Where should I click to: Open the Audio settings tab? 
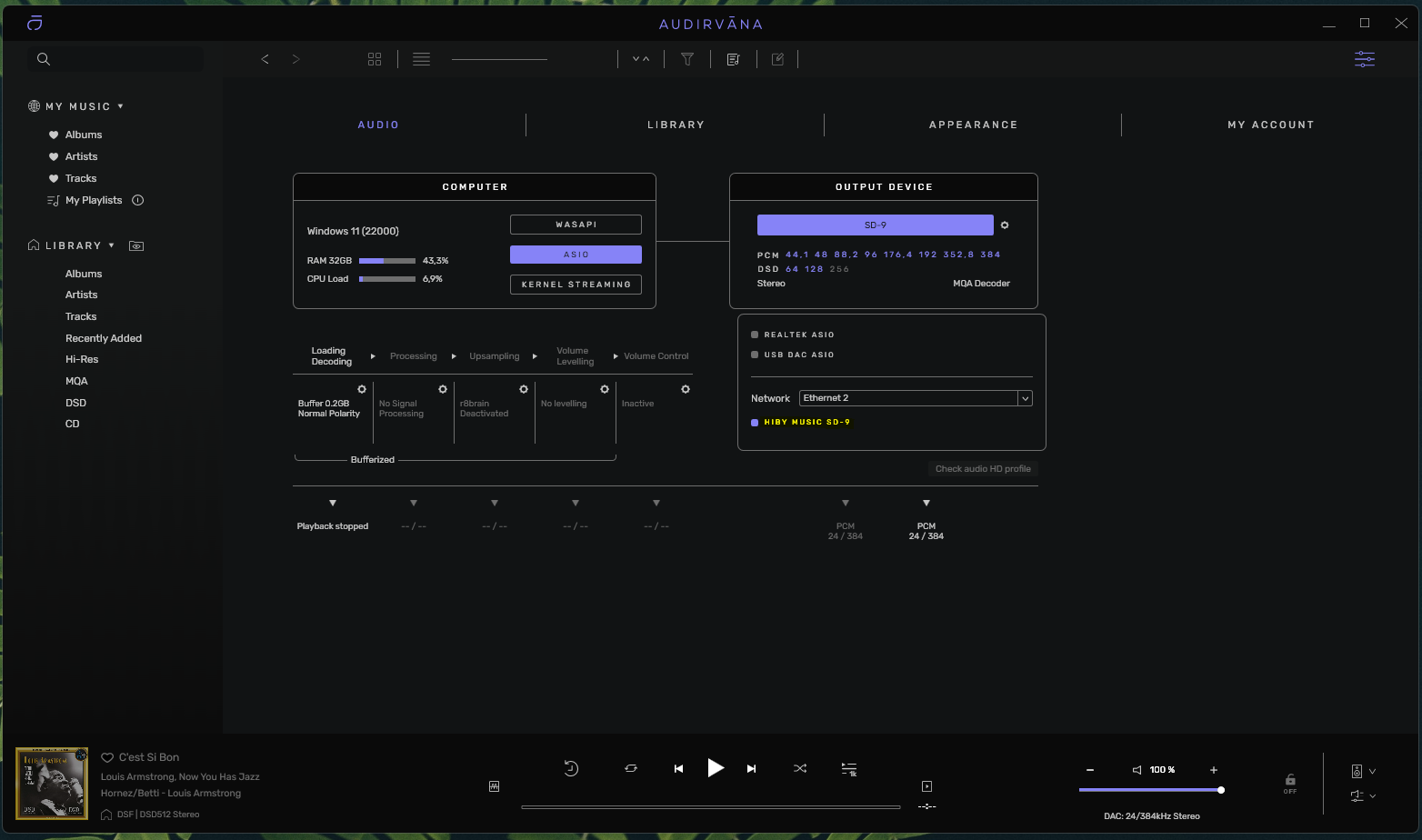click(x=378, y=125)
